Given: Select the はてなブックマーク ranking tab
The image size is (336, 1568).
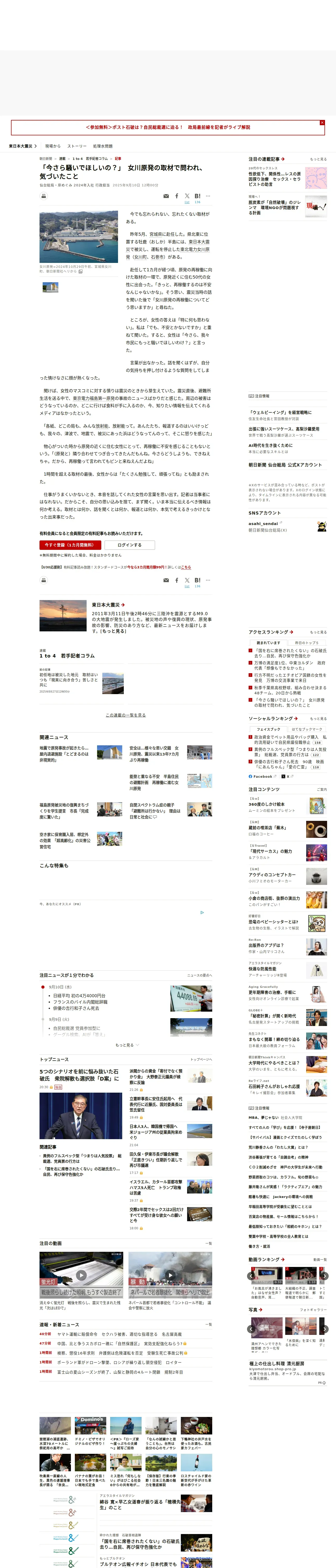Looking at the screenshot, I should (x=306, y=729).
